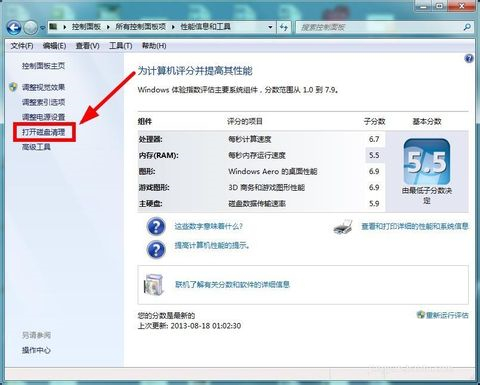Open 高级工具 link

tap(36, 147)
